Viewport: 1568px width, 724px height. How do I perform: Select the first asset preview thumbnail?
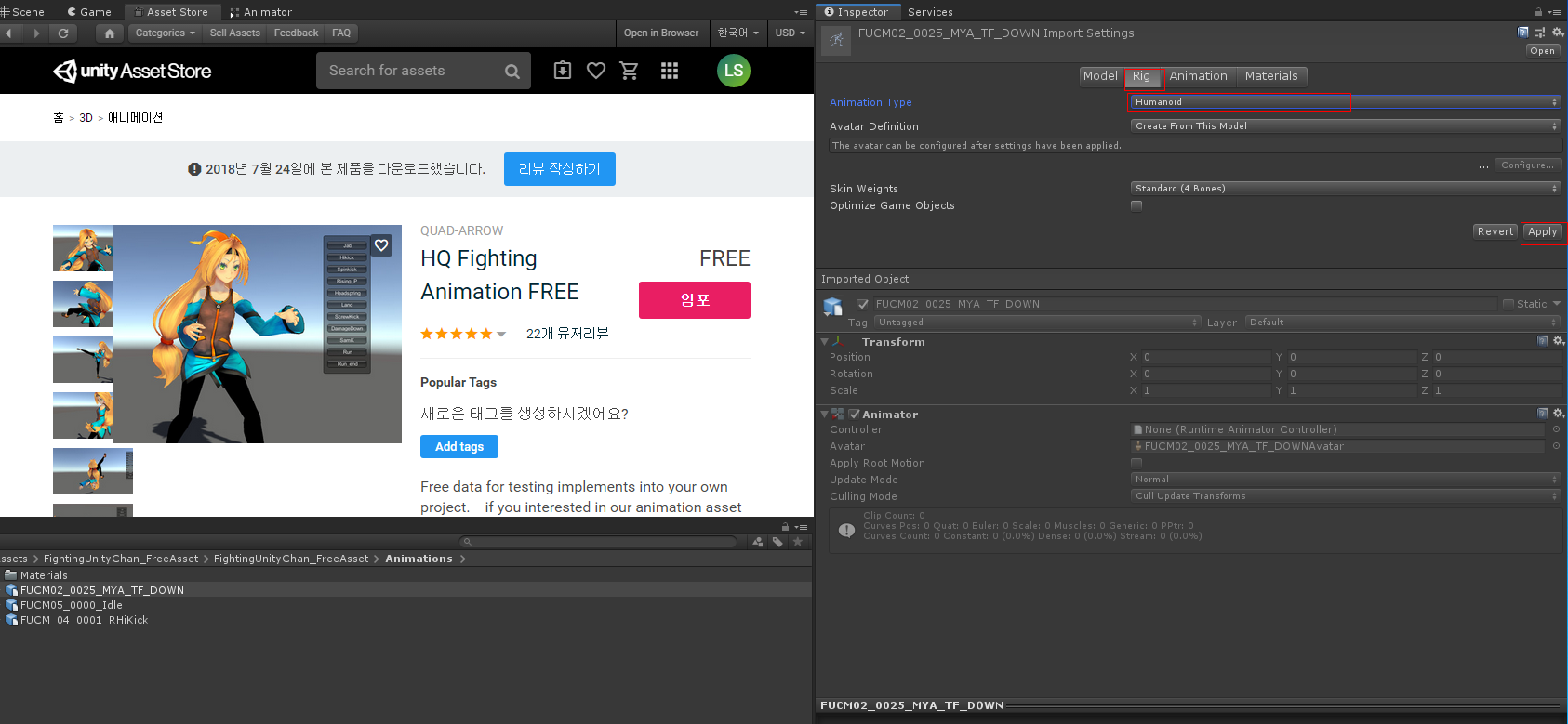coord(83,248)
